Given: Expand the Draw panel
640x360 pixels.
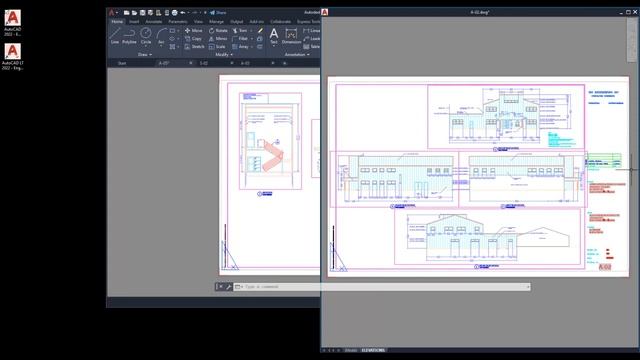Looking at the screenshot, I should tap(144, 55).
